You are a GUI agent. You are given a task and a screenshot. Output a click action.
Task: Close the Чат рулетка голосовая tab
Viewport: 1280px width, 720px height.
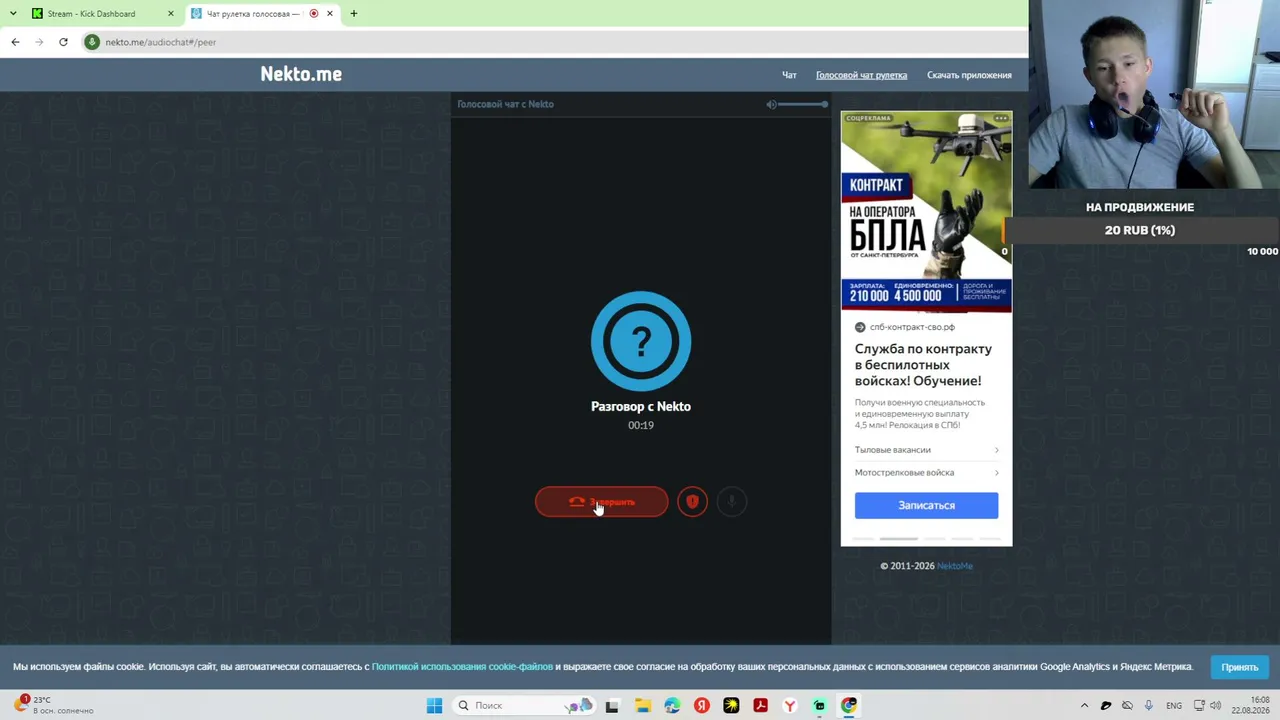[329, 14]
